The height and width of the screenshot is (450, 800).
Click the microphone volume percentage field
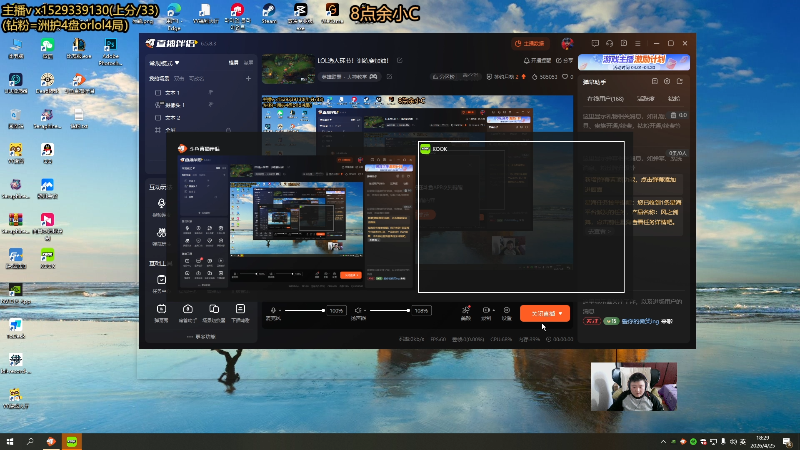point(336,310)
